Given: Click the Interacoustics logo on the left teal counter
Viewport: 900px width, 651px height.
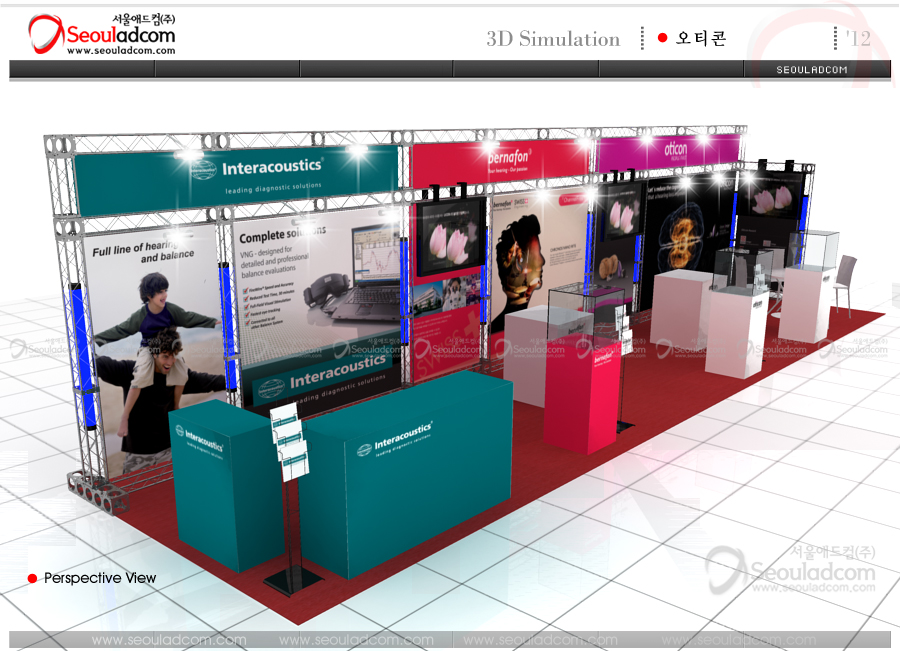Looking at the screenshot, I should (200, 439).
